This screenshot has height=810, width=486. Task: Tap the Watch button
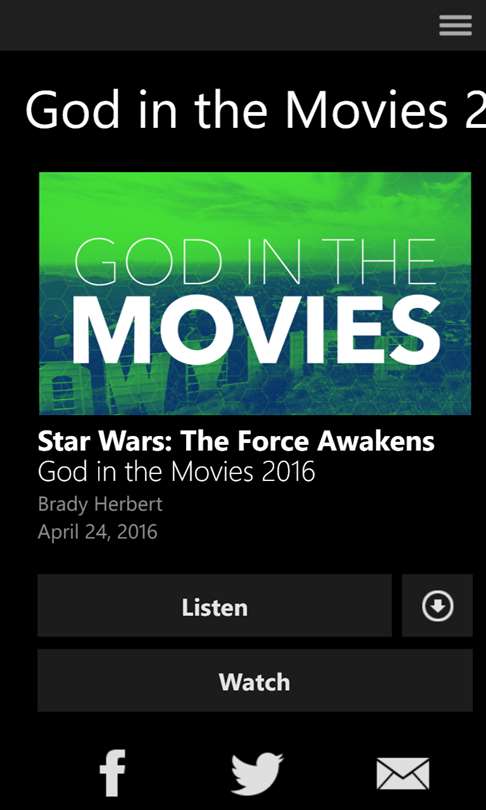click(255, 681)
